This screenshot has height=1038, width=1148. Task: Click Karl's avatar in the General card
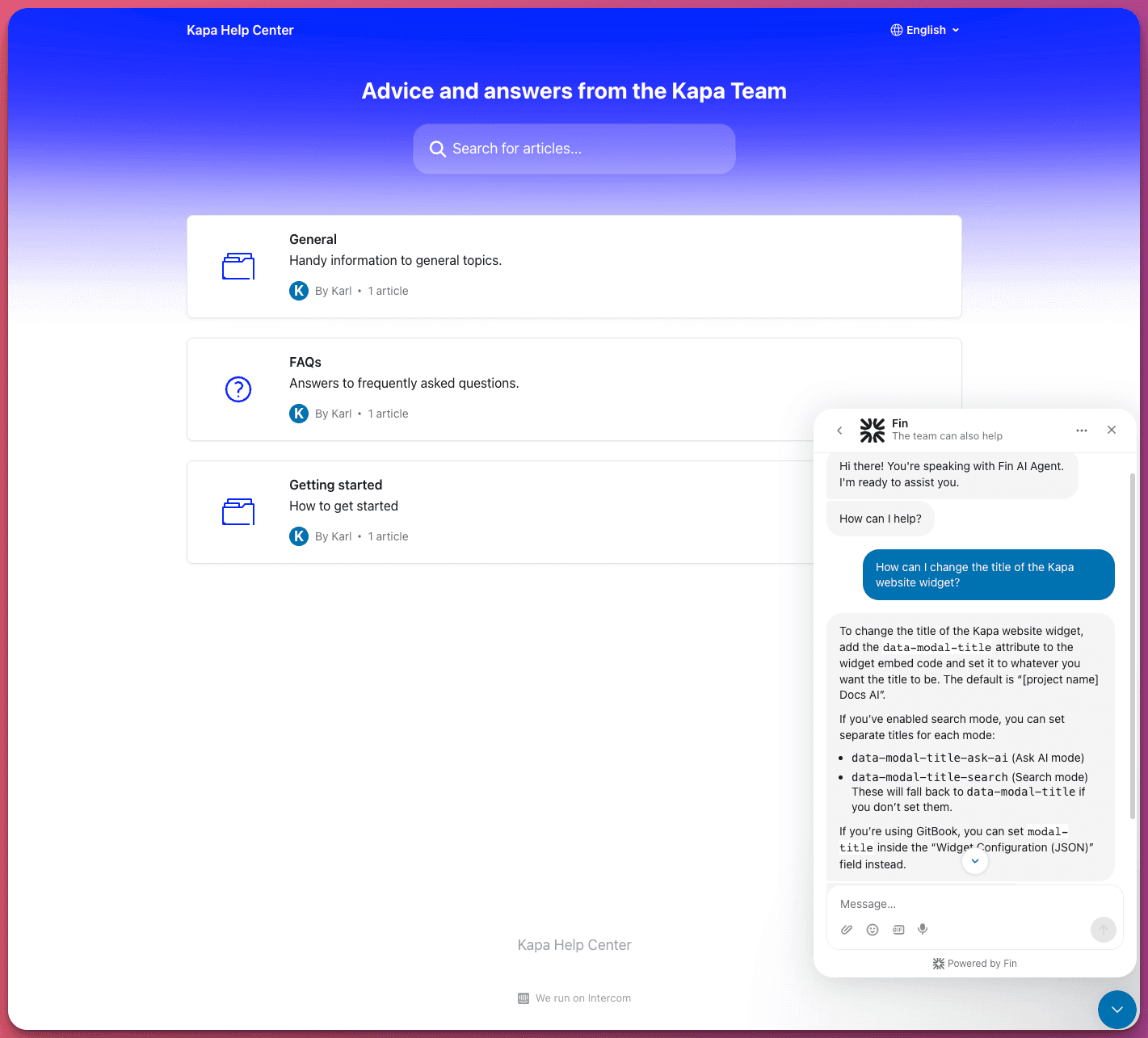click(299, 291)
